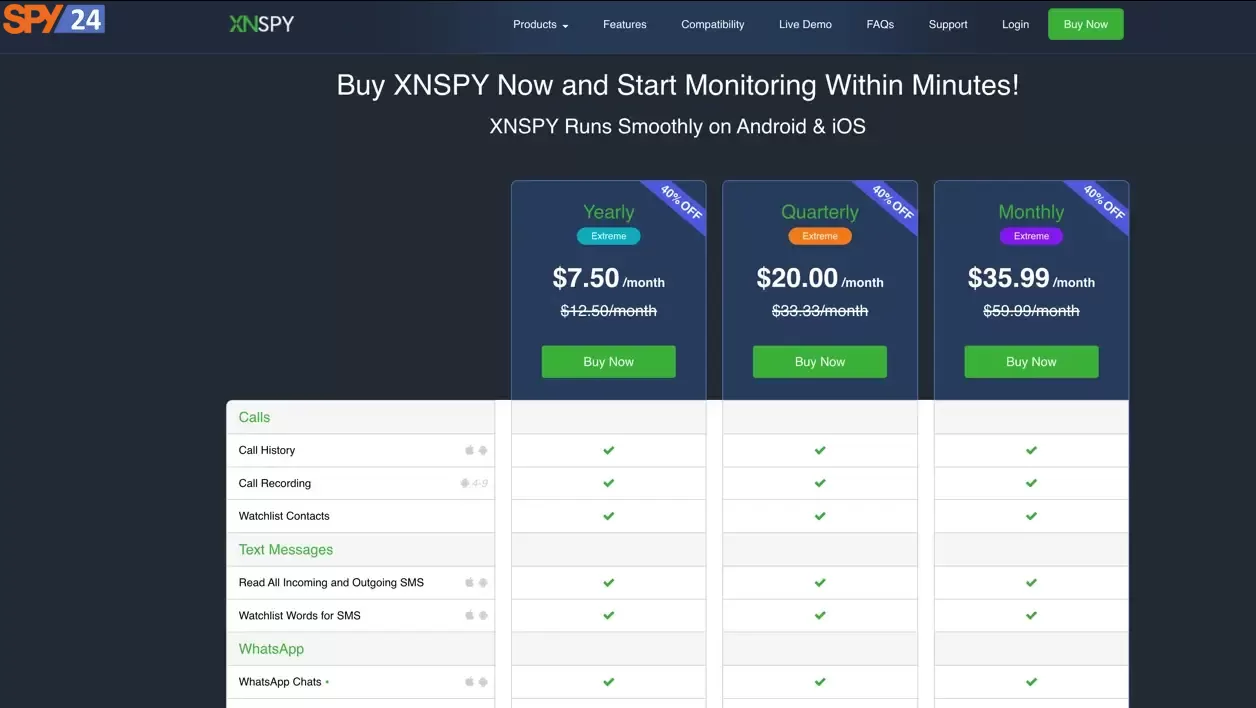
Task: Select the purple Extreme badge under Monthly
Action: (1031, 236)
